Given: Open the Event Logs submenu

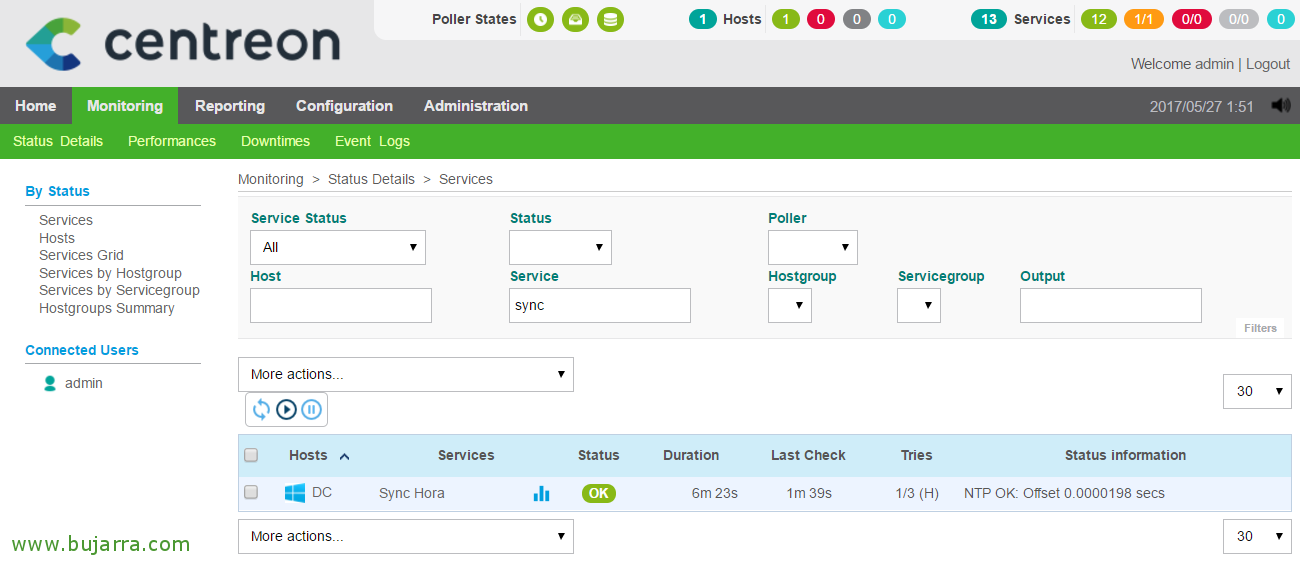Looking at the screenshot, I should pos(372,141).
